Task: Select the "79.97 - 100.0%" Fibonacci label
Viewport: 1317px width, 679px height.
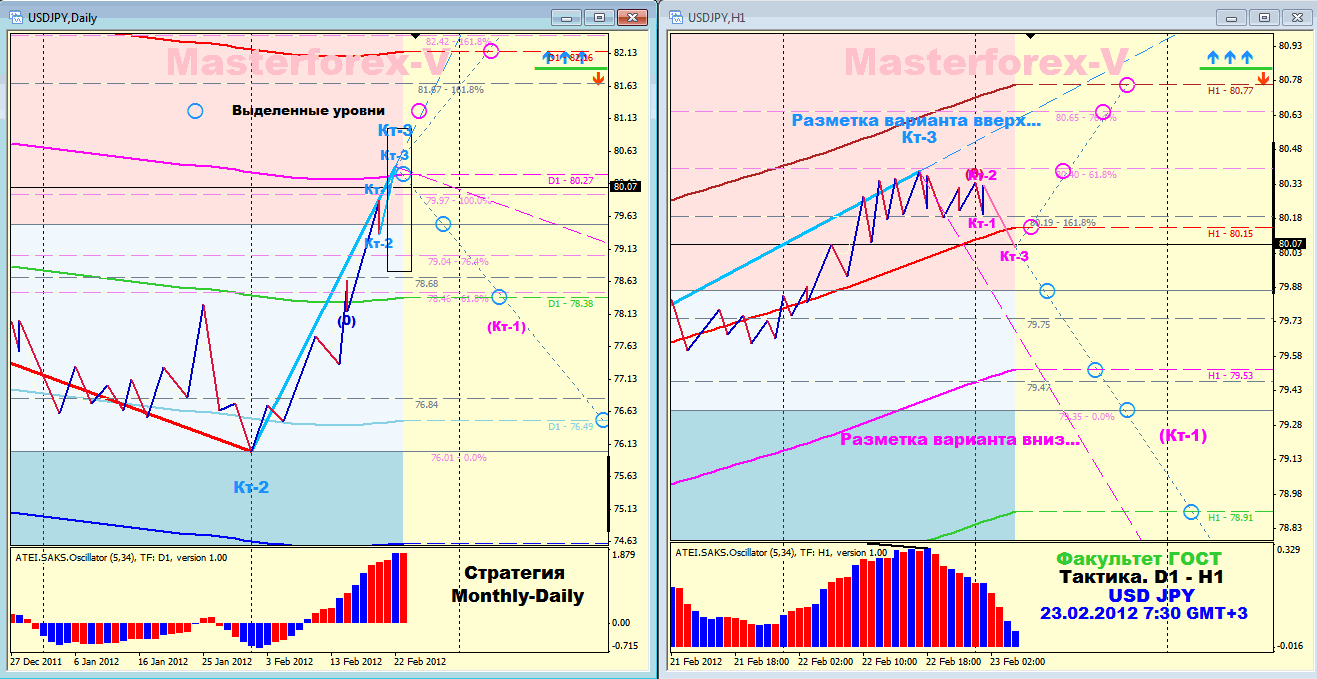Action: click(458, 201)
